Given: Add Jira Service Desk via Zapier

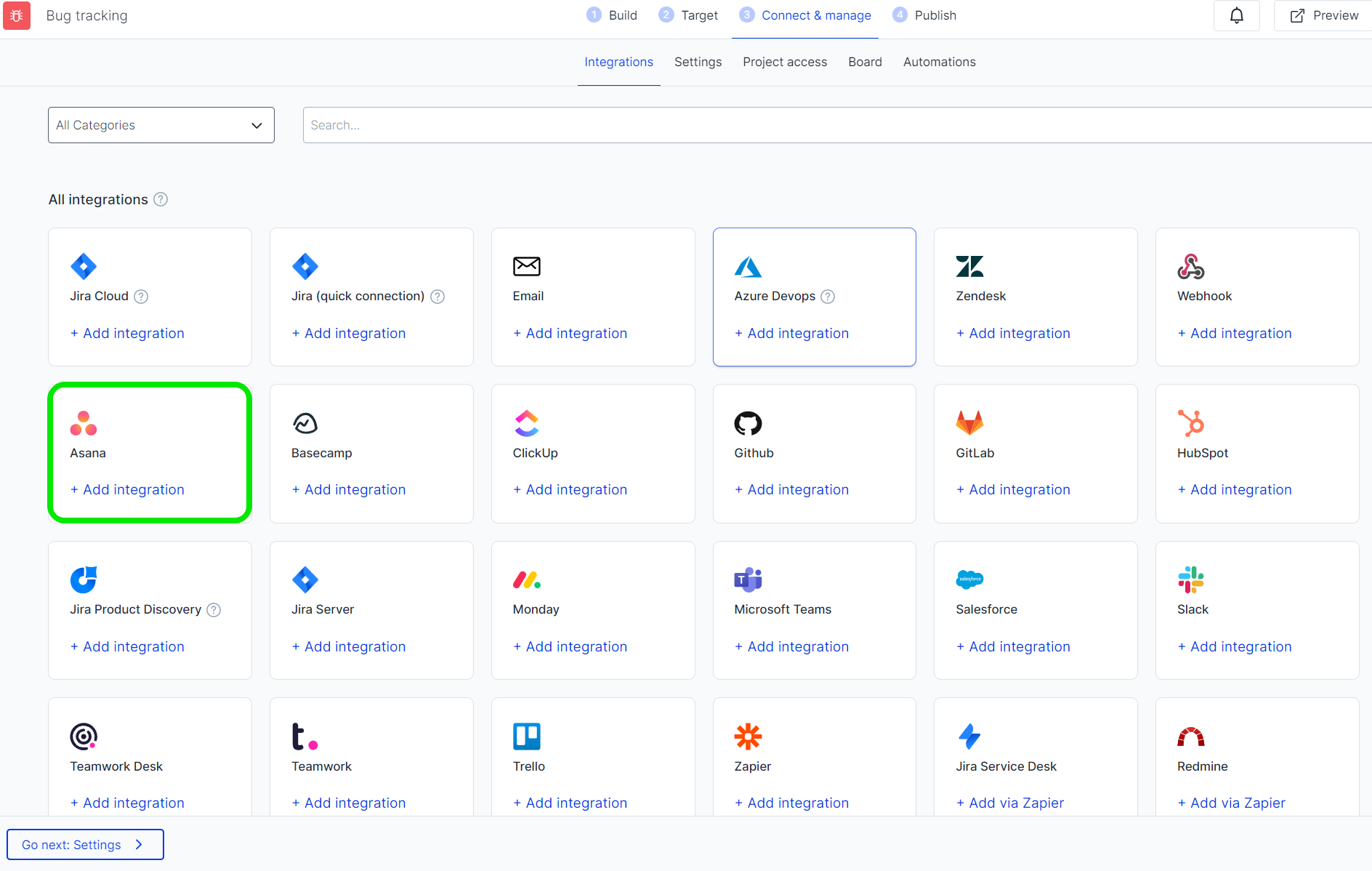Looking at the screenshot, I should tap(1010, 803).
